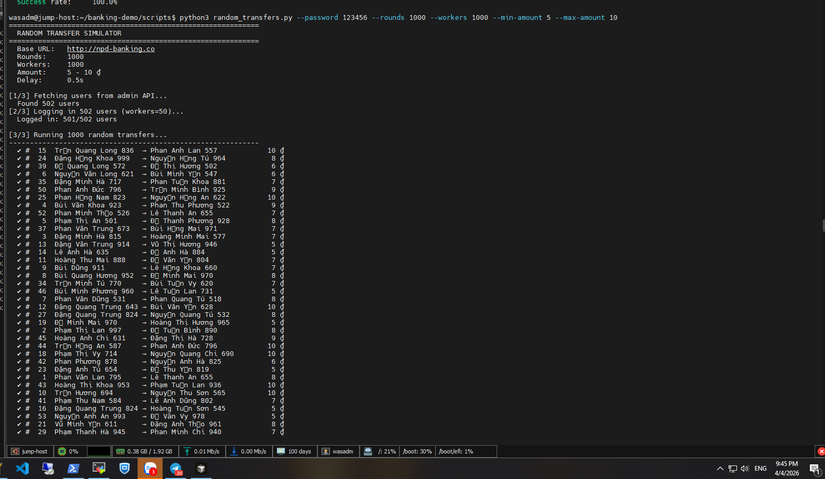Screen dimensions: 825x479
Task: Click 'Logged in: 501/502 users' line
Action: [x=67, y=119]
